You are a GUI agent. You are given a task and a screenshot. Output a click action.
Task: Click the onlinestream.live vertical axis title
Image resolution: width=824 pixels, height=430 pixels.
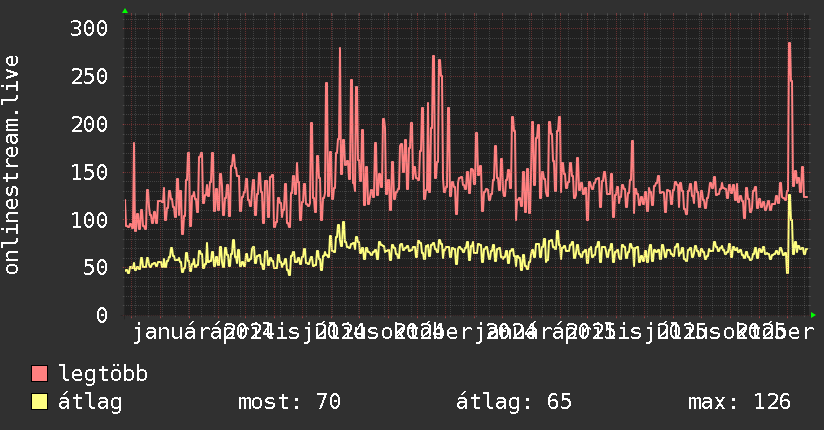[x=11, y=165]
